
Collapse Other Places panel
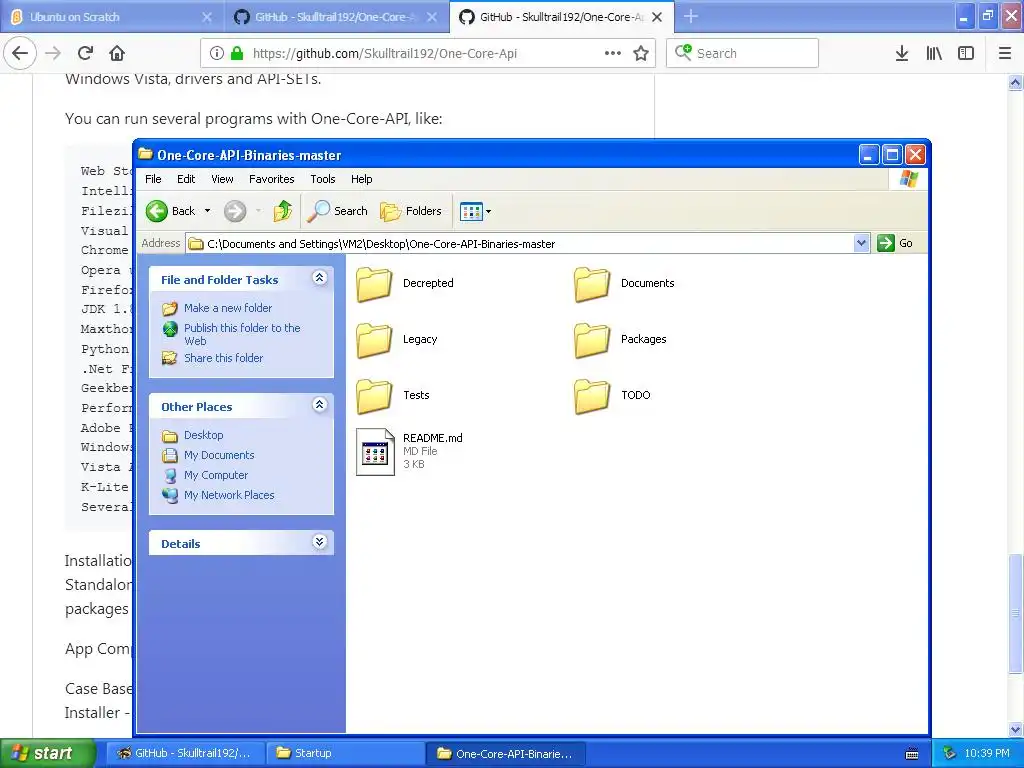(x=319, y=405)
